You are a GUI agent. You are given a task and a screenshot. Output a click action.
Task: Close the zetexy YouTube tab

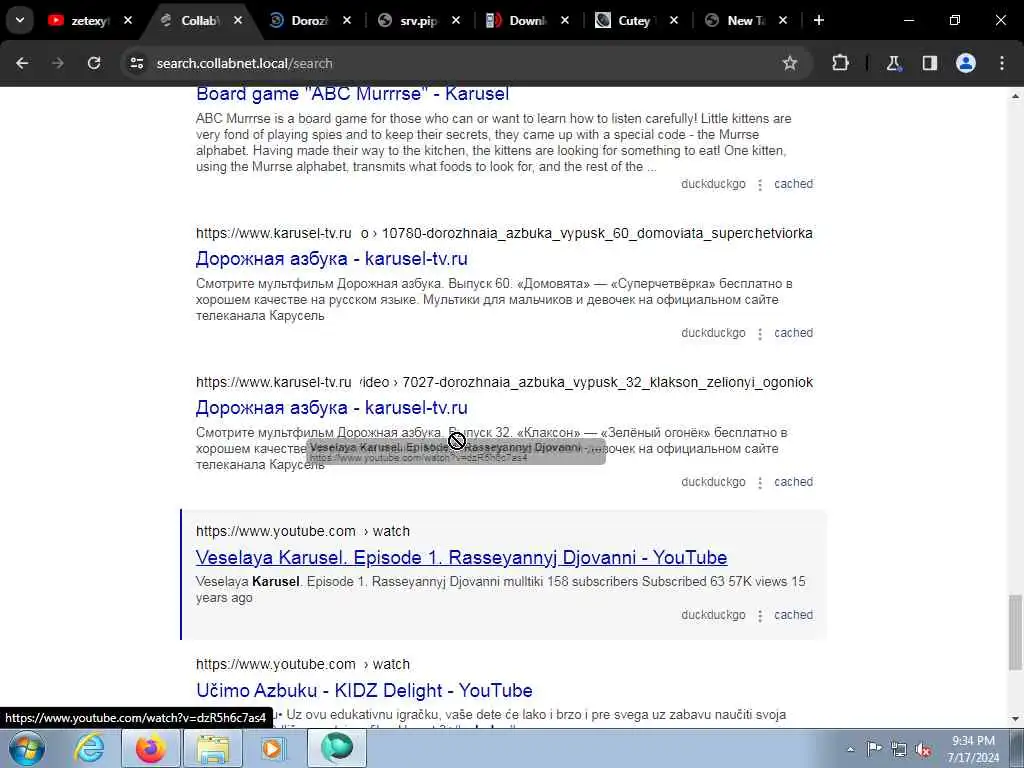(x=128, y=21)
